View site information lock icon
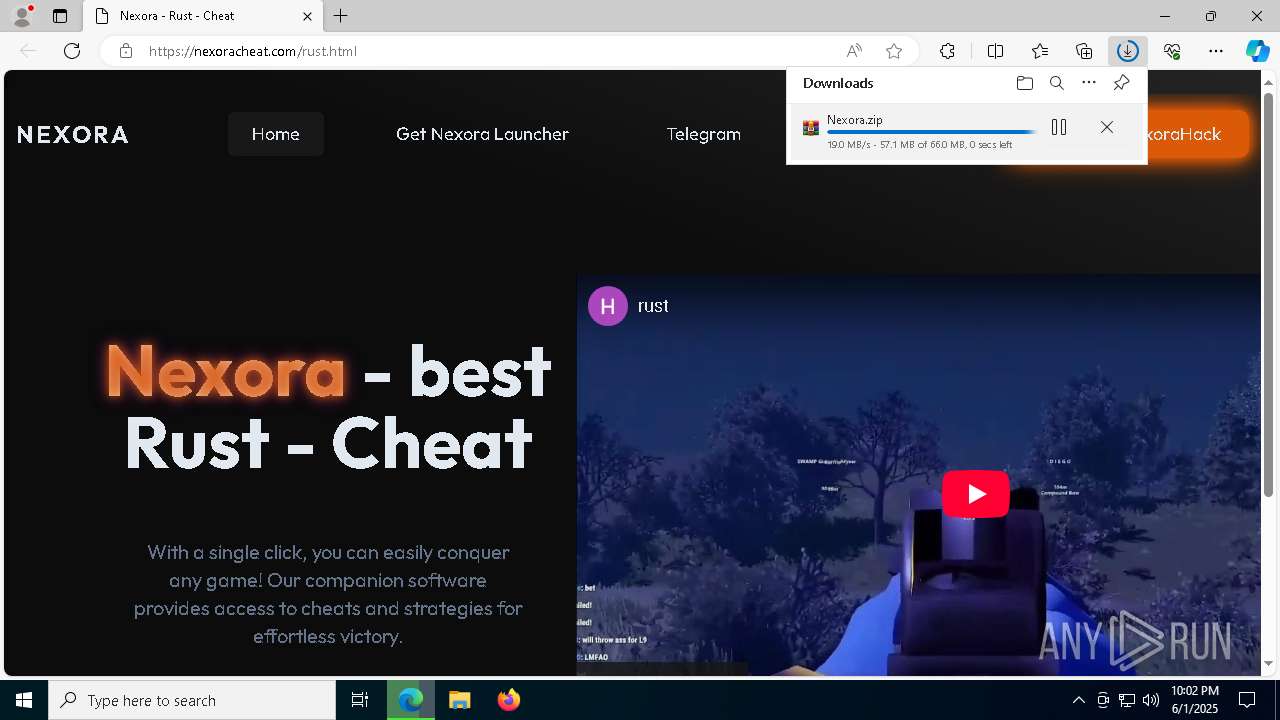 [126, 51]
